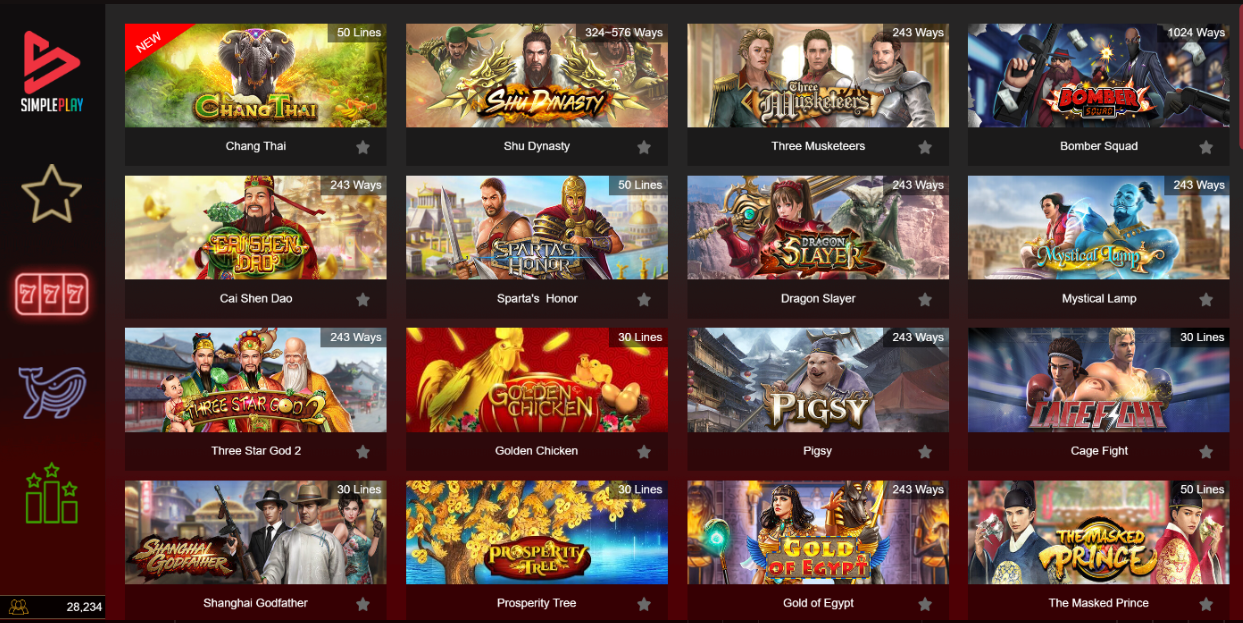
Task: Add Golden Chicken to favorites
Action: pos(644,452)
